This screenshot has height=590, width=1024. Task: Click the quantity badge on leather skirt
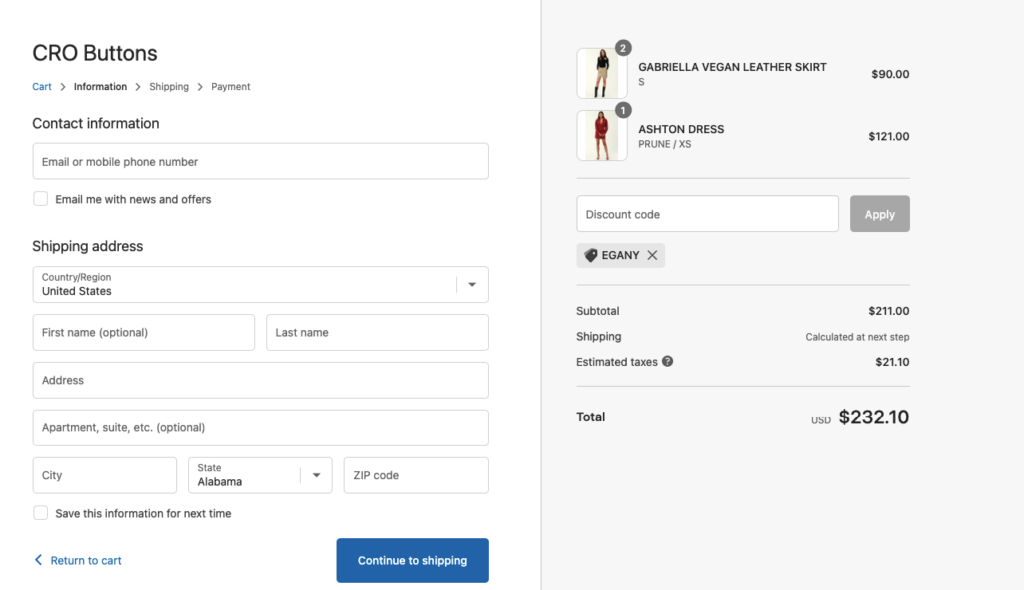click(x=623, y=48)
